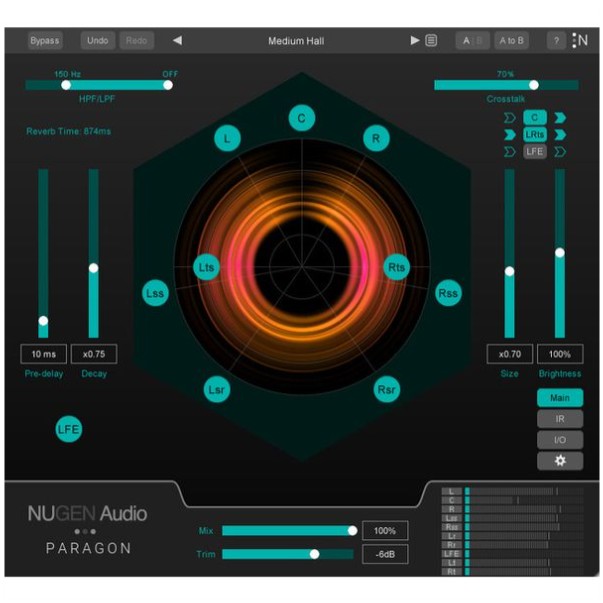
Task: Select the next preset arrow
Action: (x=415, y=40)
